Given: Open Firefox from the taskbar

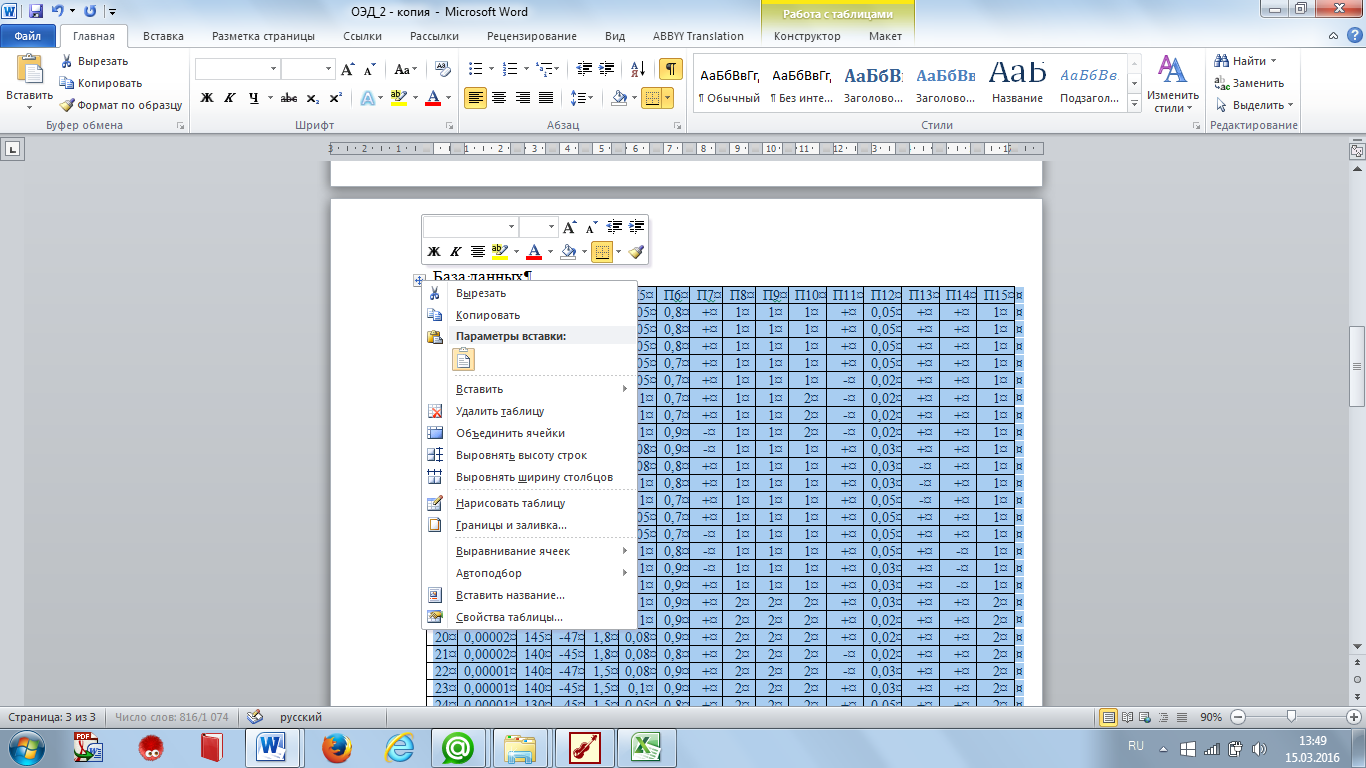Looking at the screenshot, I should click(336, 748).
